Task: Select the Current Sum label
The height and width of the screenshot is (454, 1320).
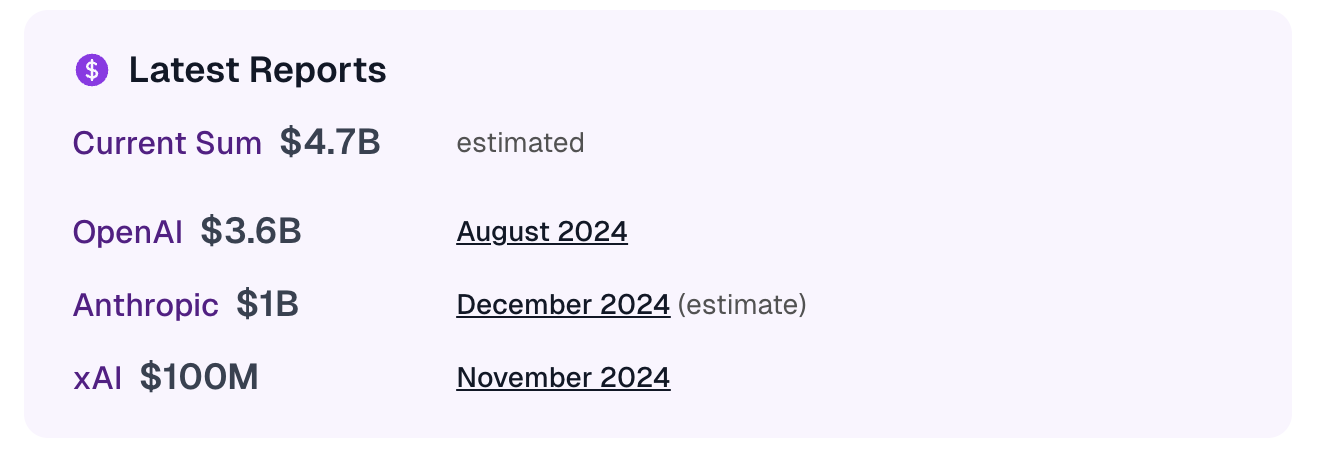Action: (167, 143)
